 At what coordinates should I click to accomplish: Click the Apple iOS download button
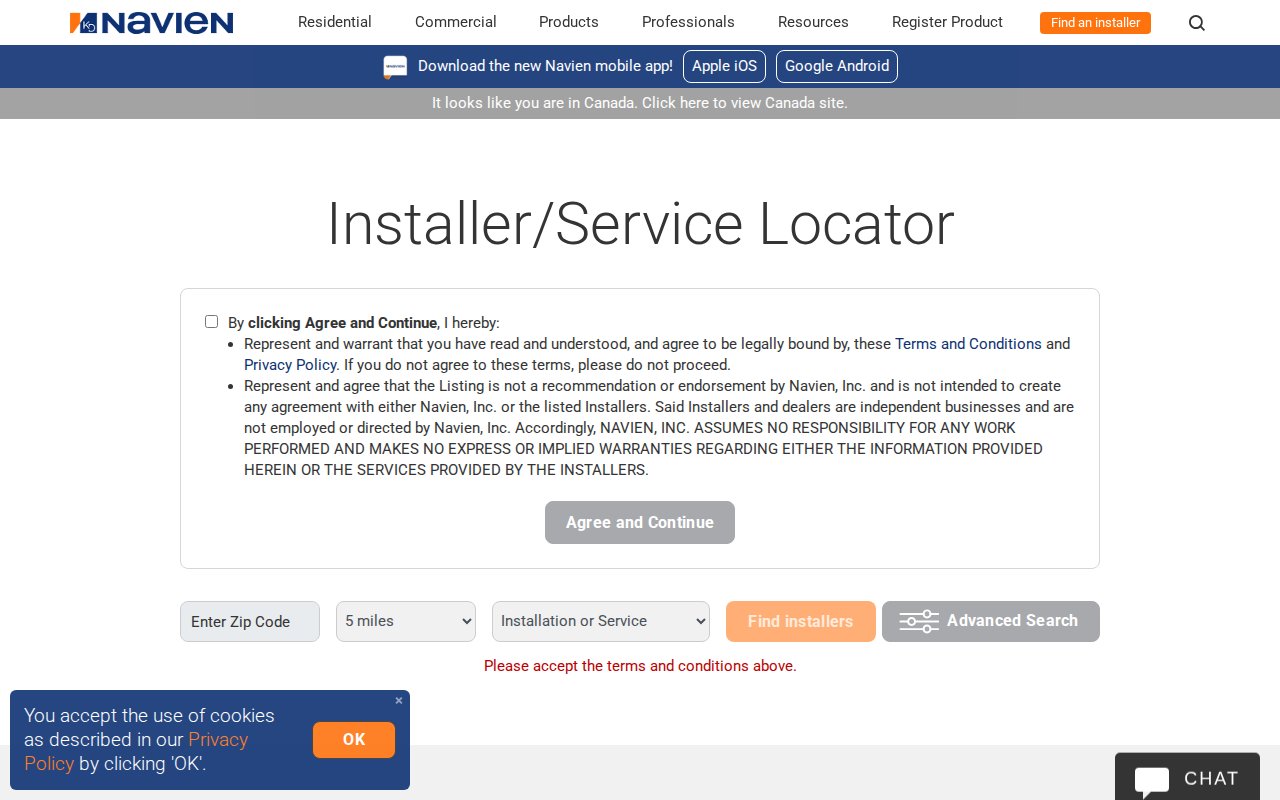click(724, 66)
